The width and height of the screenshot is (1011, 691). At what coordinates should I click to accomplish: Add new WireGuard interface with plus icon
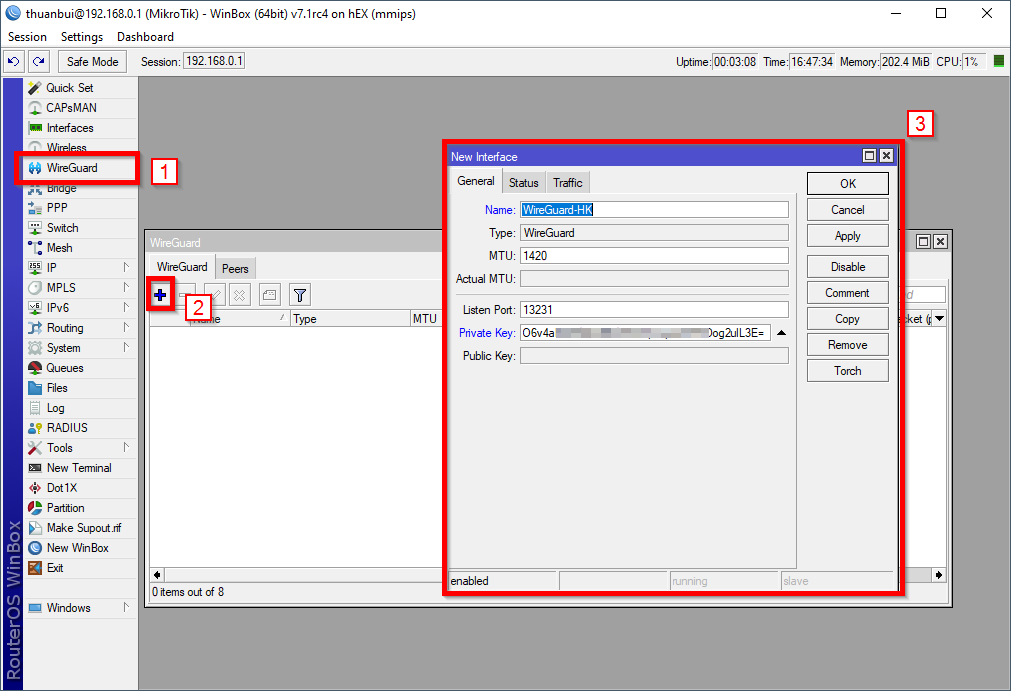pos(160,294)
